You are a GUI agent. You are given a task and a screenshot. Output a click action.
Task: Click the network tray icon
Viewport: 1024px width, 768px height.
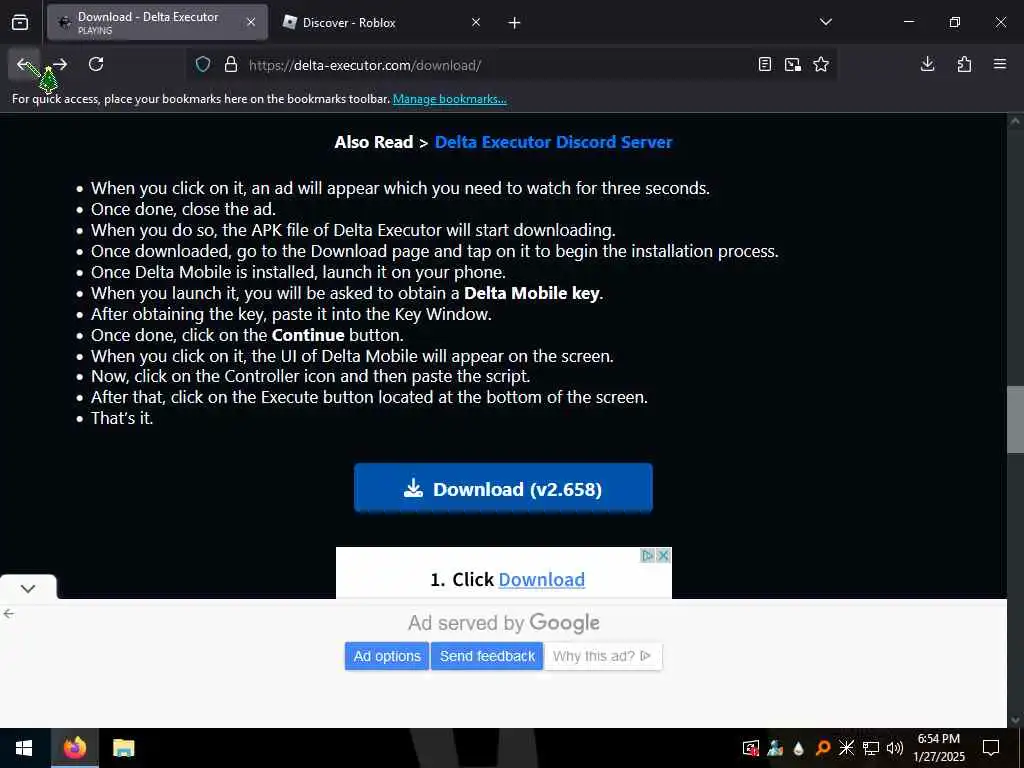871,748
